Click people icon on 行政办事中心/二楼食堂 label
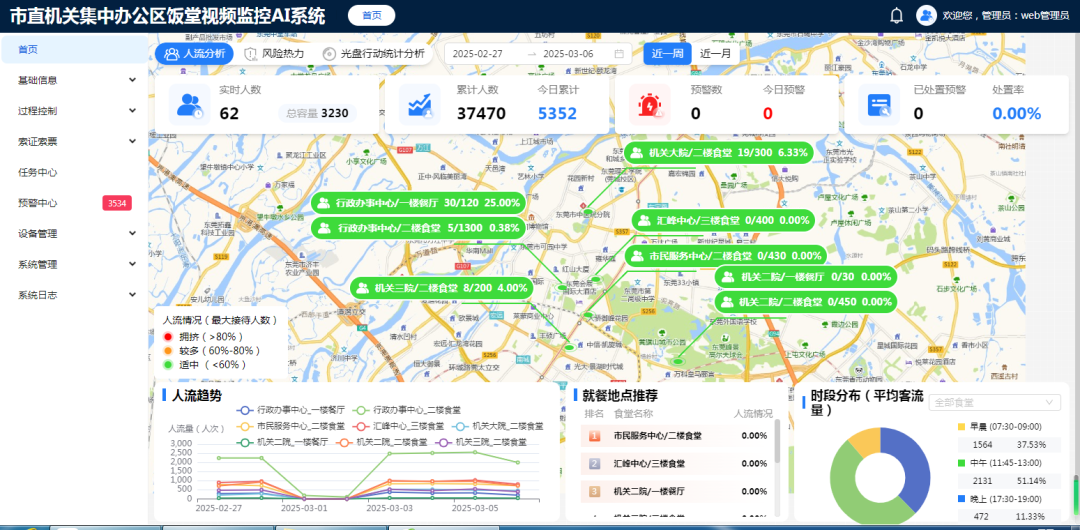 [x=324, y=228]
